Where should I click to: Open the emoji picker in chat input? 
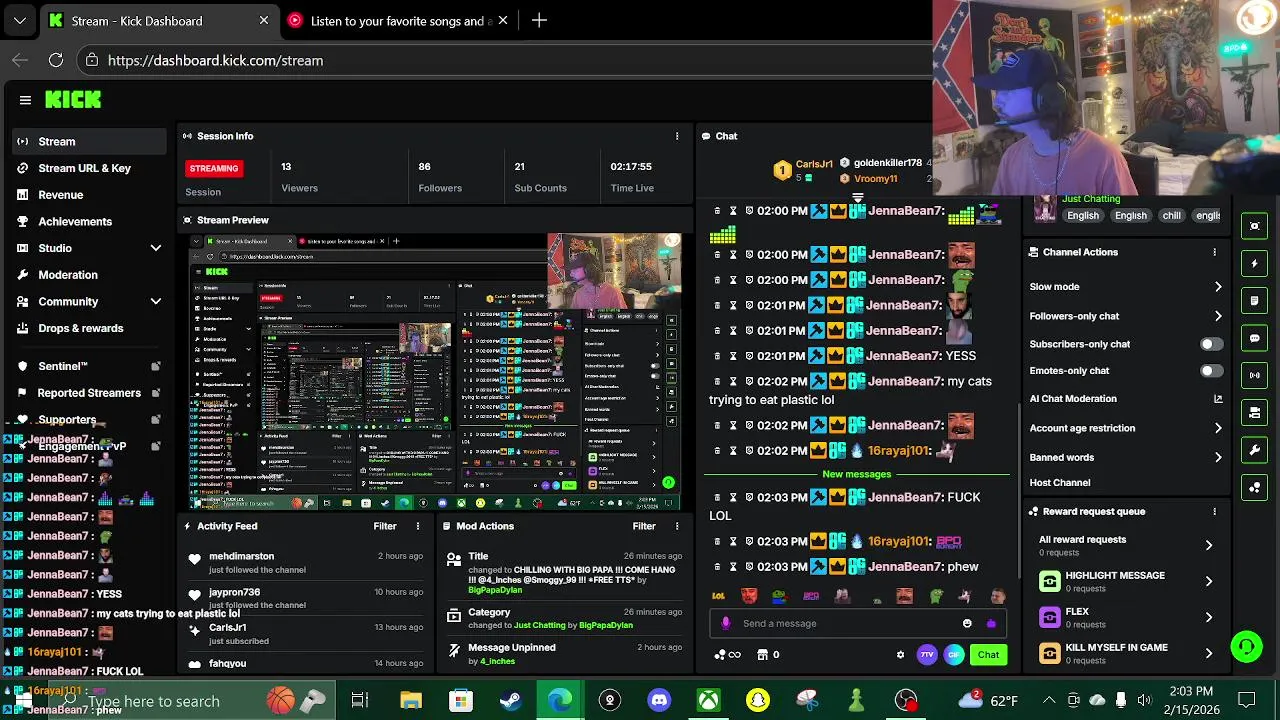[x=967, y=623]
